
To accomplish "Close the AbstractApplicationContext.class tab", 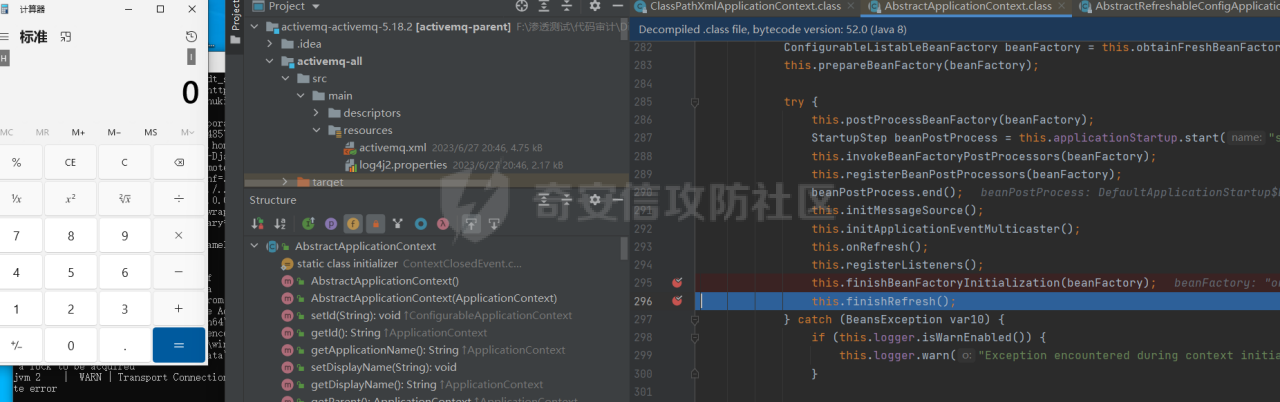I will click(1063, 7).
